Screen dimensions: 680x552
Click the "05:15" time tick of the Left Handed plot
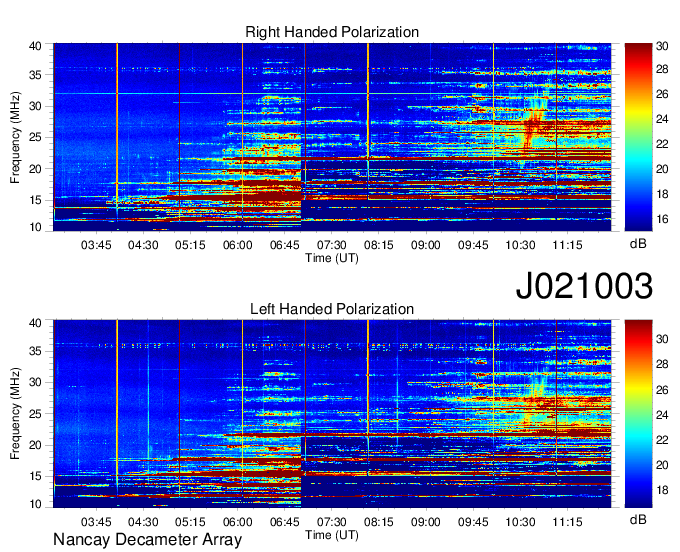pos(190,522)
